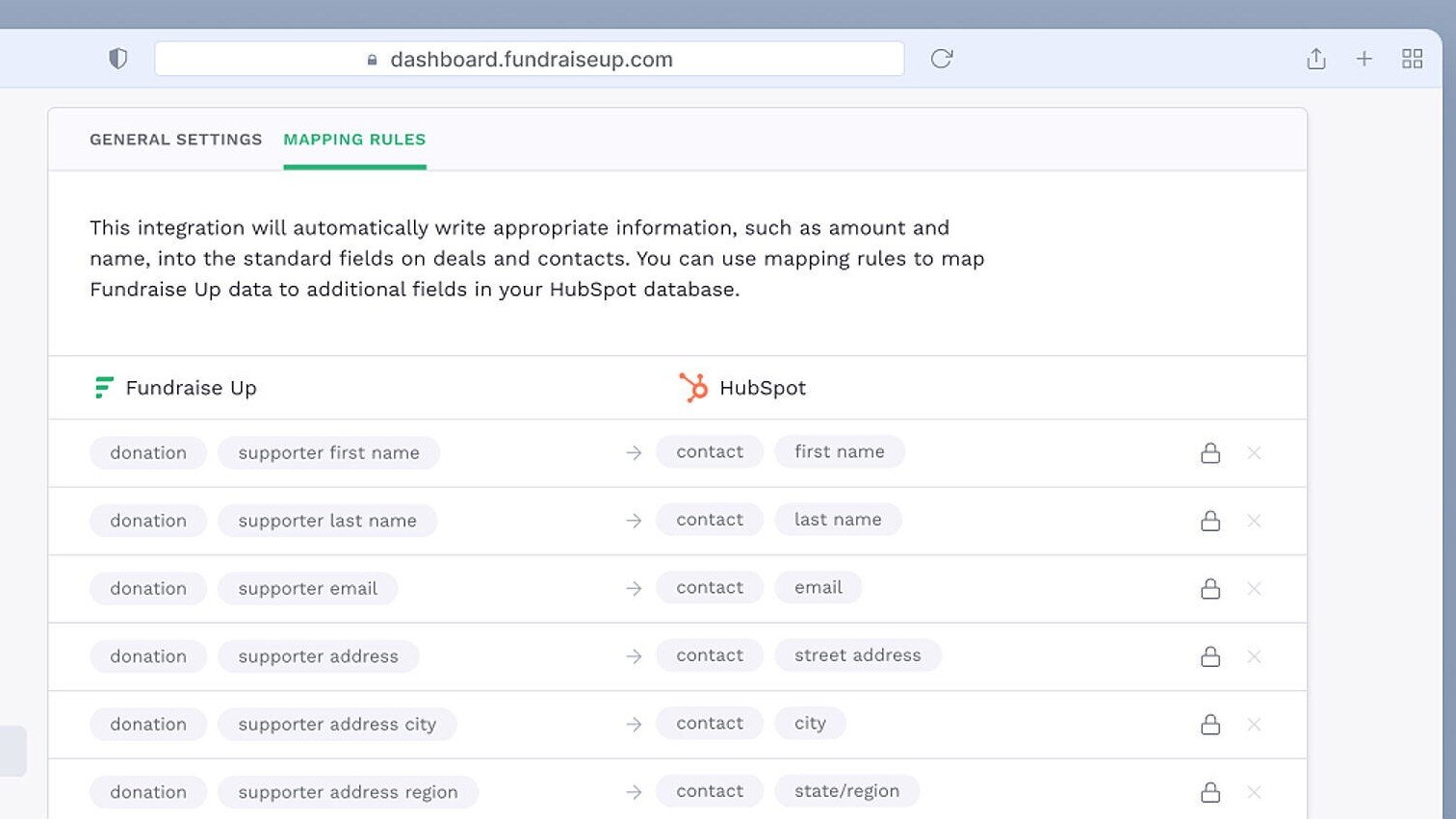Click the 'supporter email' source field chip
This screenshot has width=1456, height=819.
point(307,589)
